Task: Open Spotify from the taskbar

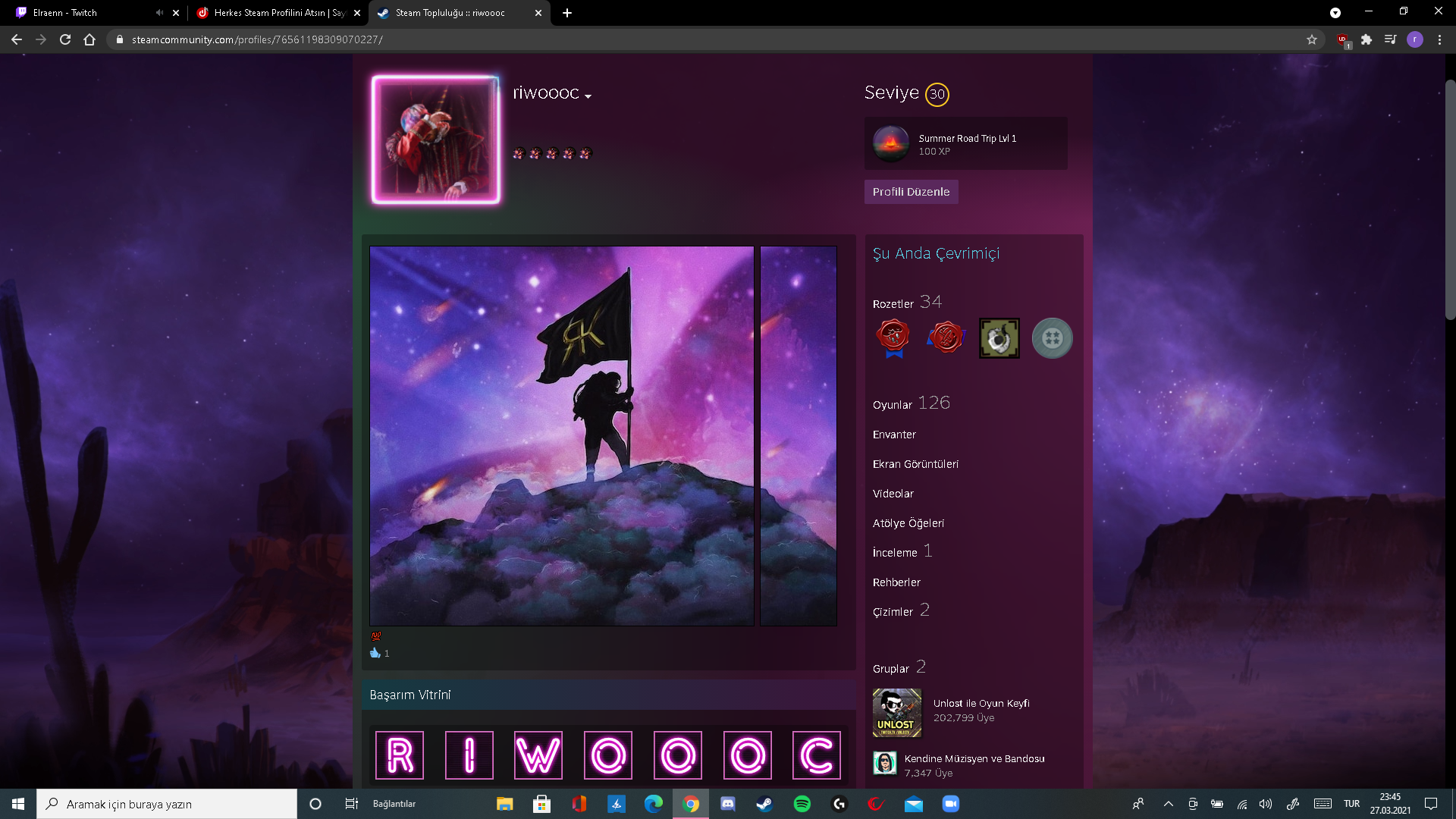Action: pos(802,804)
